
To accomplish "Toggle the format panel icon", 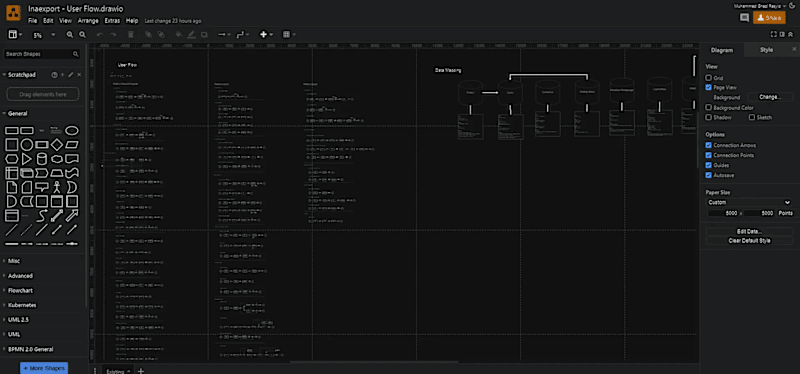I will pos(782,35).
